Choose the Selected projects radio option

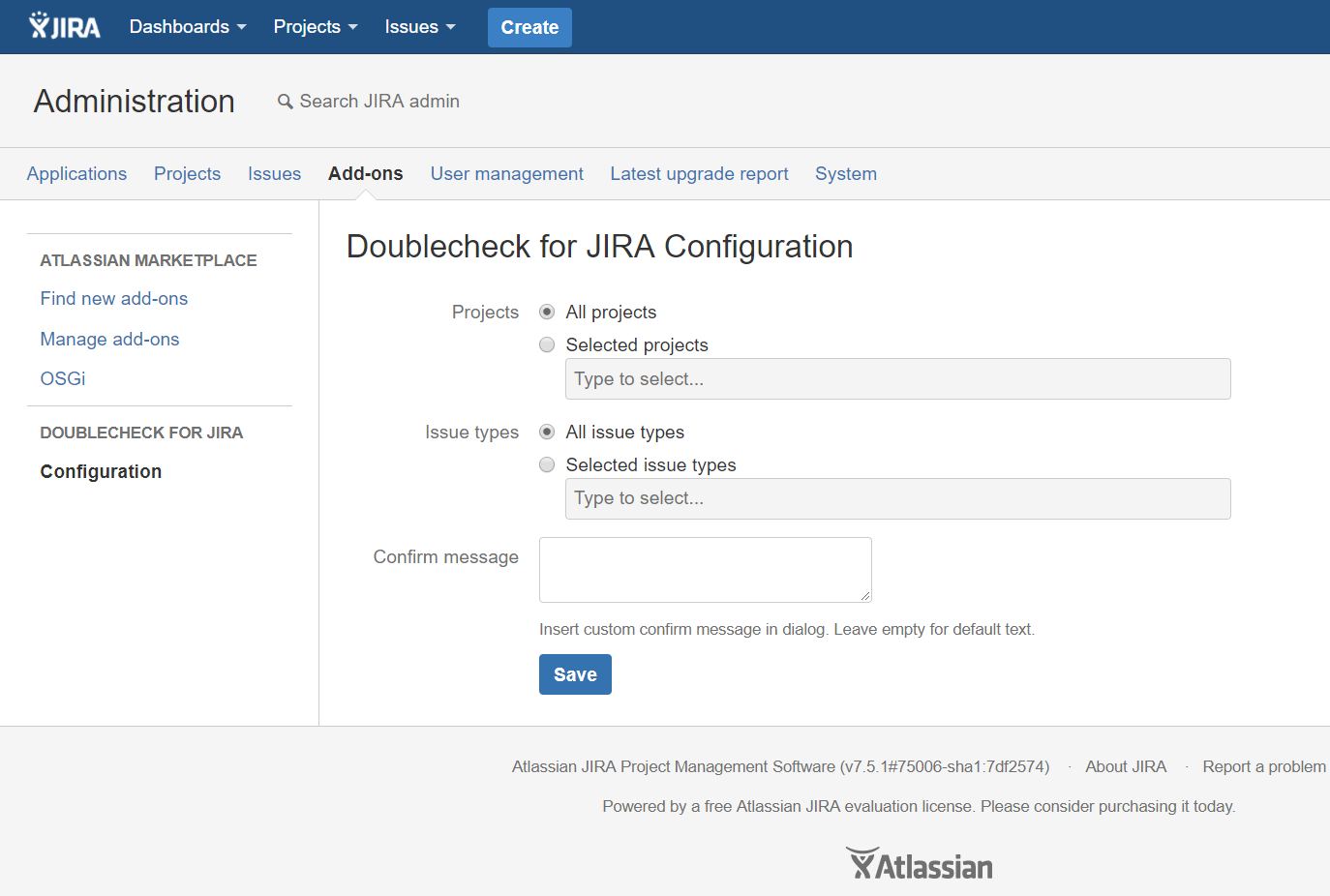coord(547,344)
